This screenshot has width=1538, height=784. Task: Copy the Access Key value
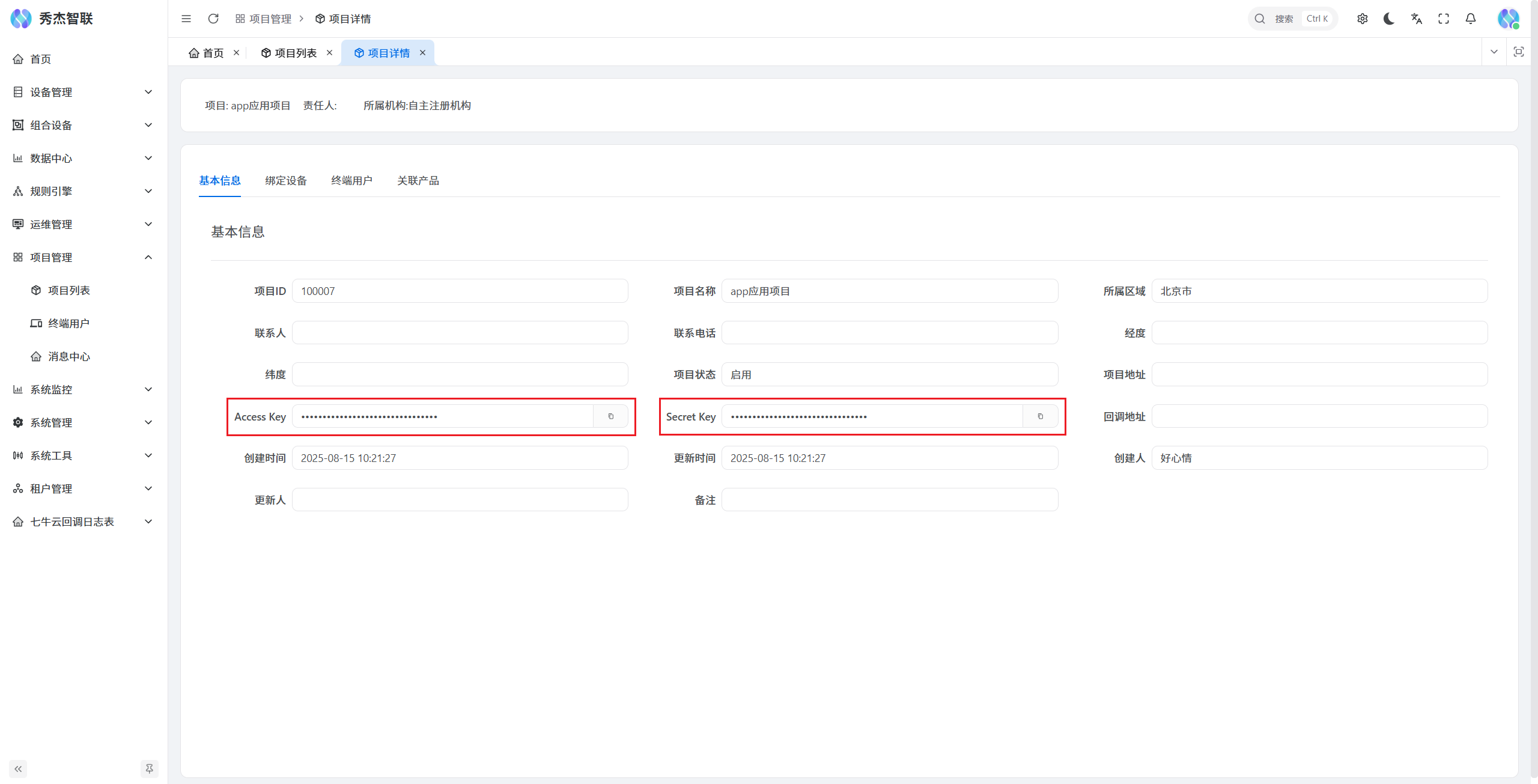click(610, 416)
